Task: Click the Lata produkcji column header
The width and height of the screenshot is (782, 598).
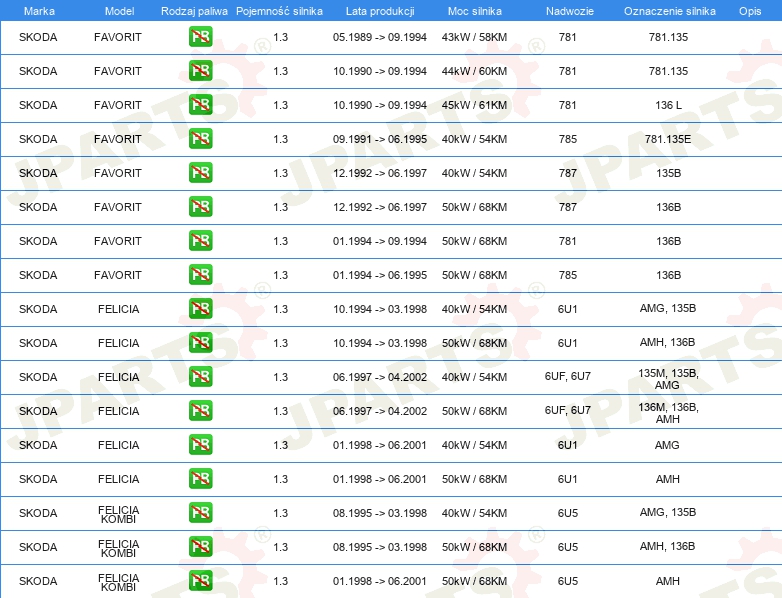Action: pyautogui.click(x=380, y=11)
